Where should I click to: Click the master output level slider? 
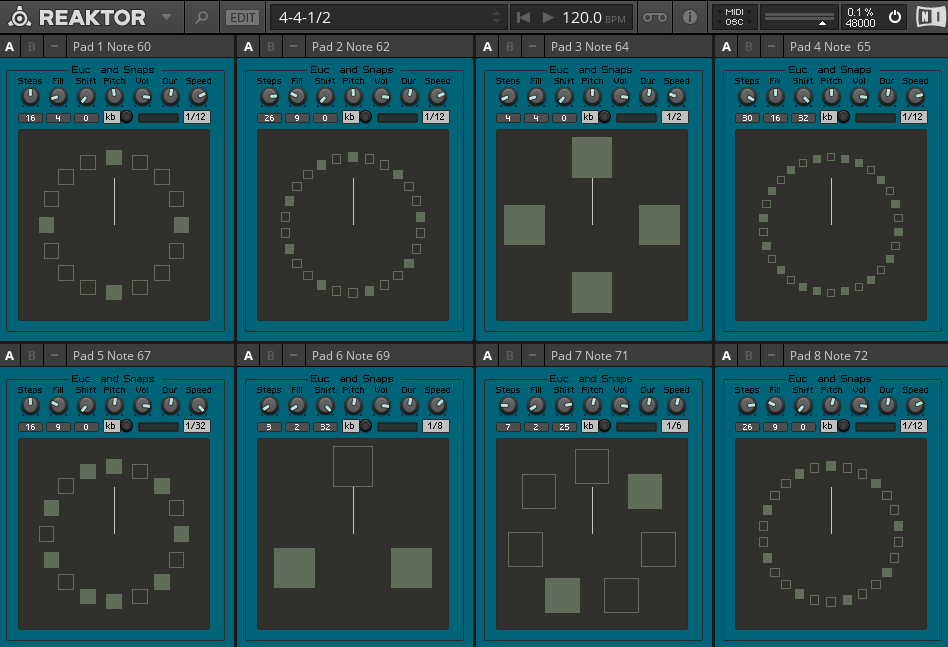coord(798,17)
